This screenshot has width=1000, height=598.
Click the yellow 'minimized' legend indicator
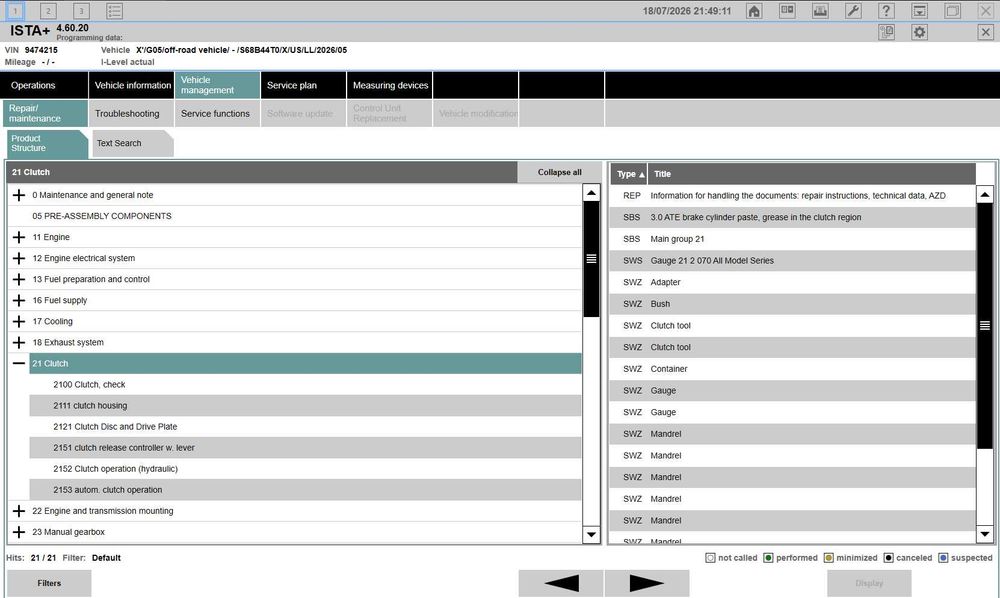tap(828, 558)
